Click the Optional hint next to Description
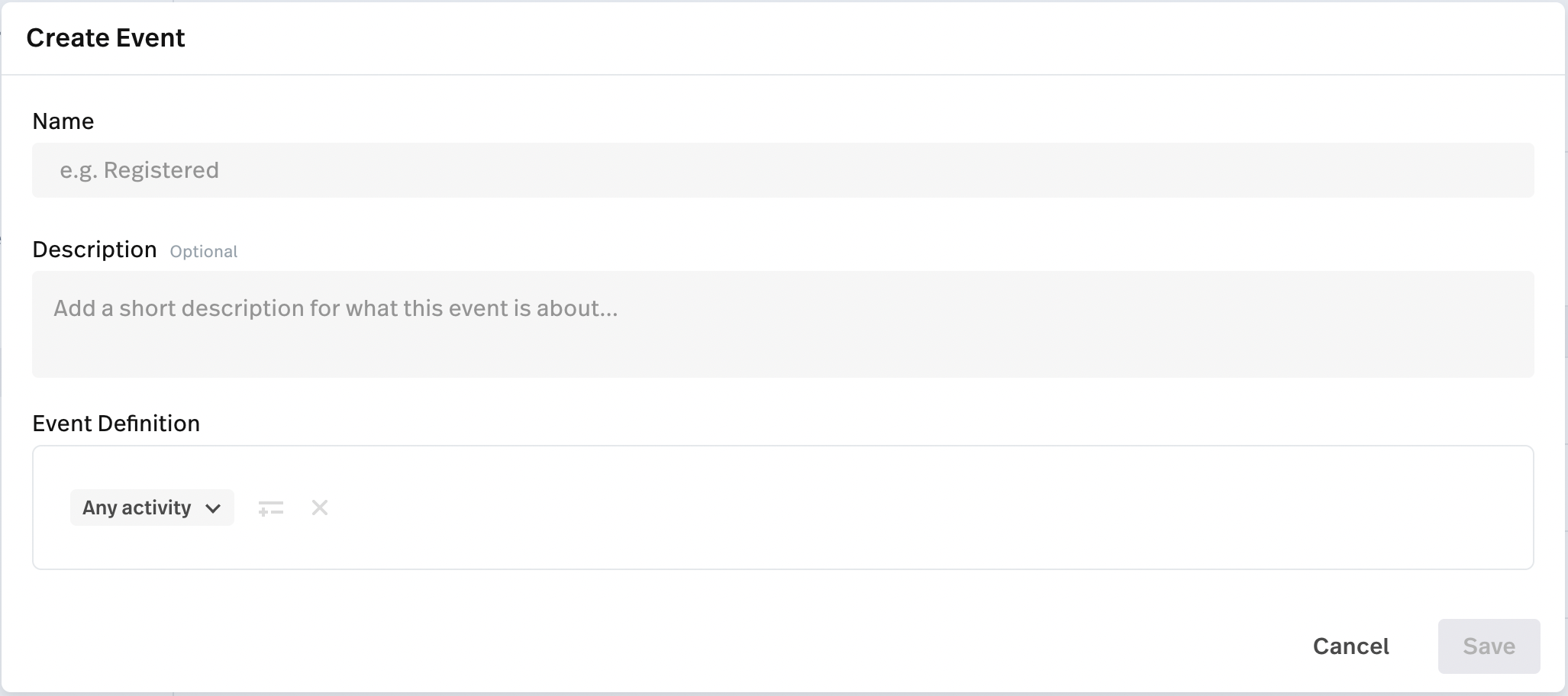Image resolution: width=1568 pixels, height=696 pixels. [x=204, y=252]
